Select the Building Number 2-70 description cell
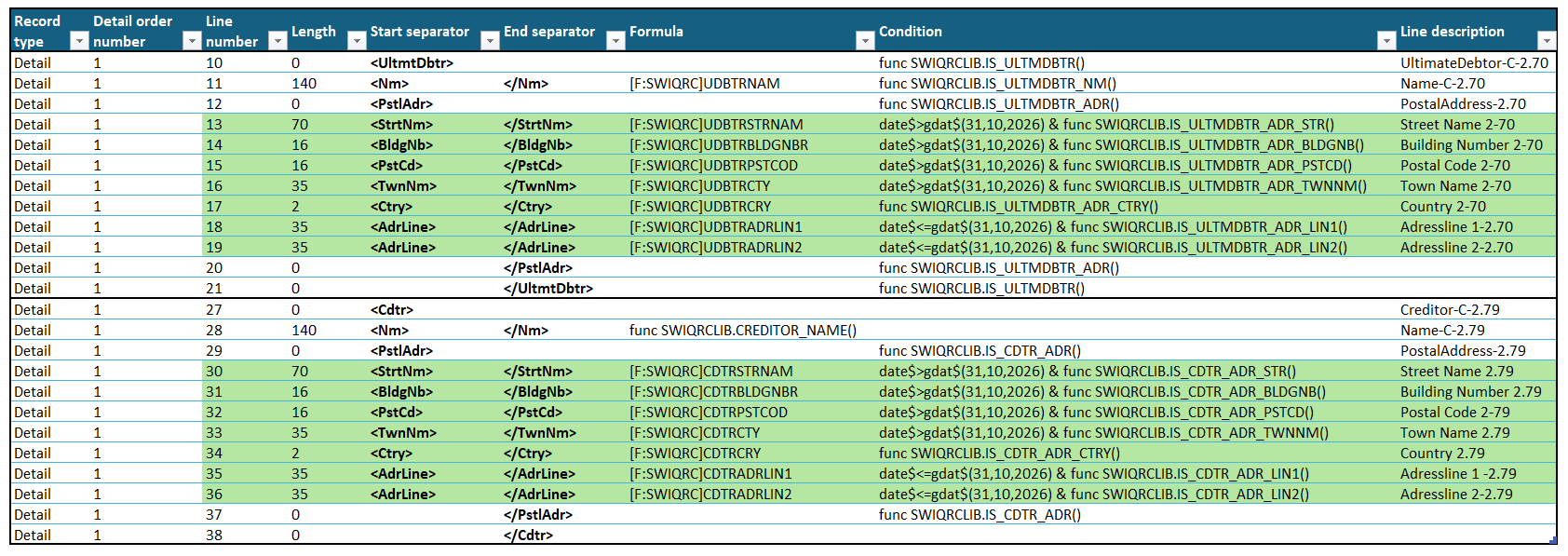1568x556 pixels. pos(1470,145)
